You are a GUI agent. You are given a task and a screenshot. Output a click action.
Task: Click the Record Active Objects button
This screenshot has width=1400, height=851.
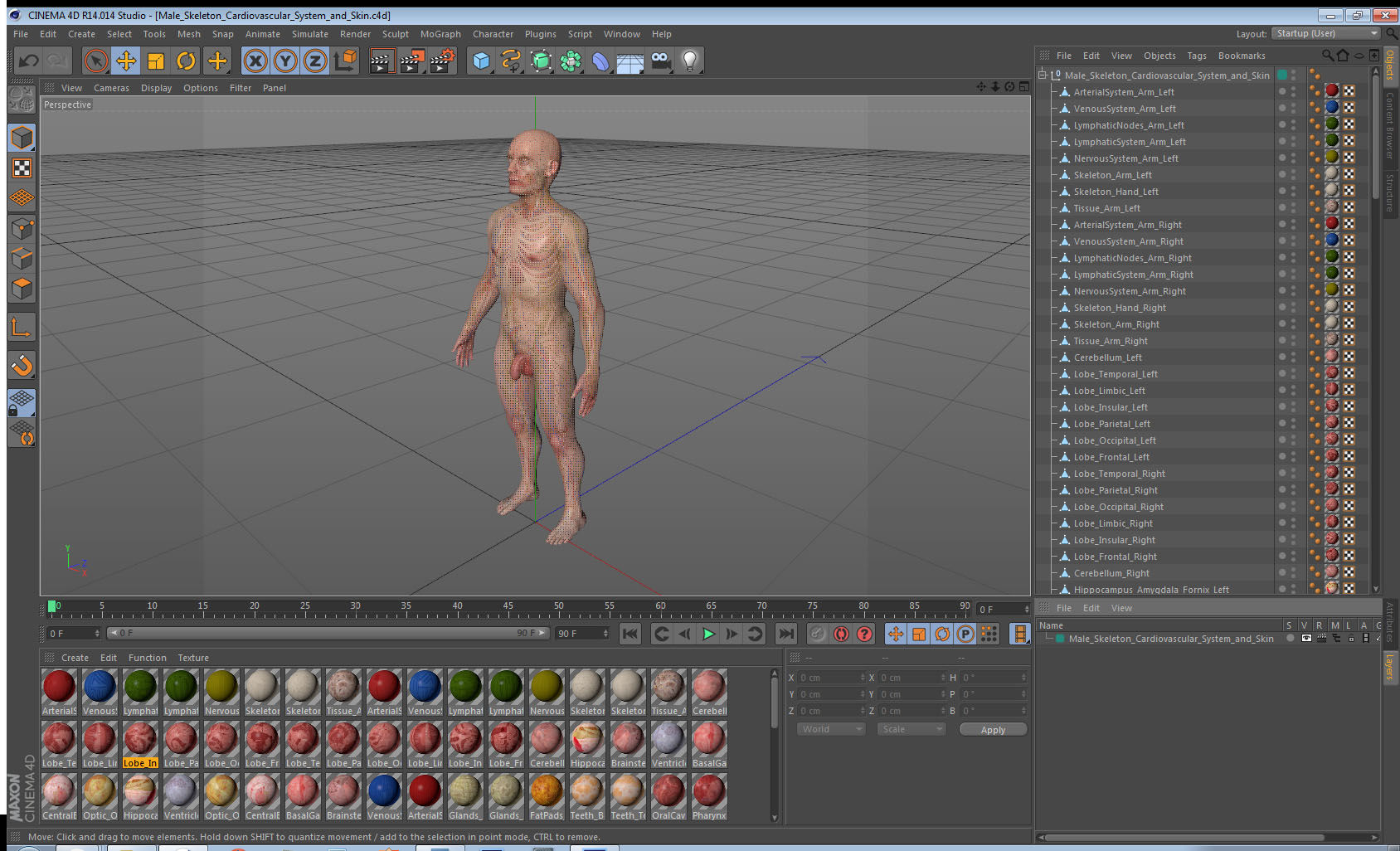(x=818, y=634)
